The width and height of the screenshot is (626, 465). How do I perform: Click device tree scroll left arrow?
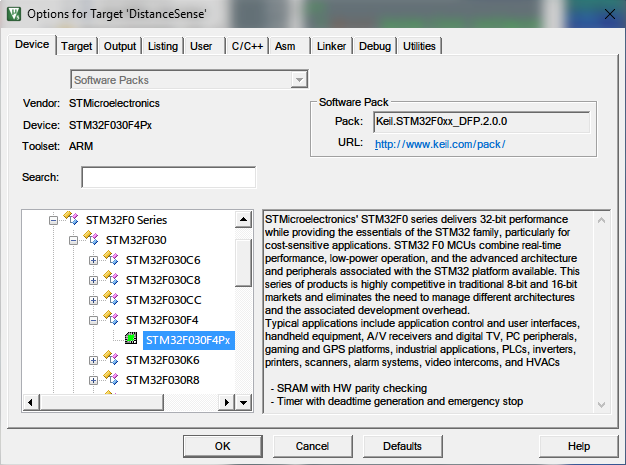point(31,402)
